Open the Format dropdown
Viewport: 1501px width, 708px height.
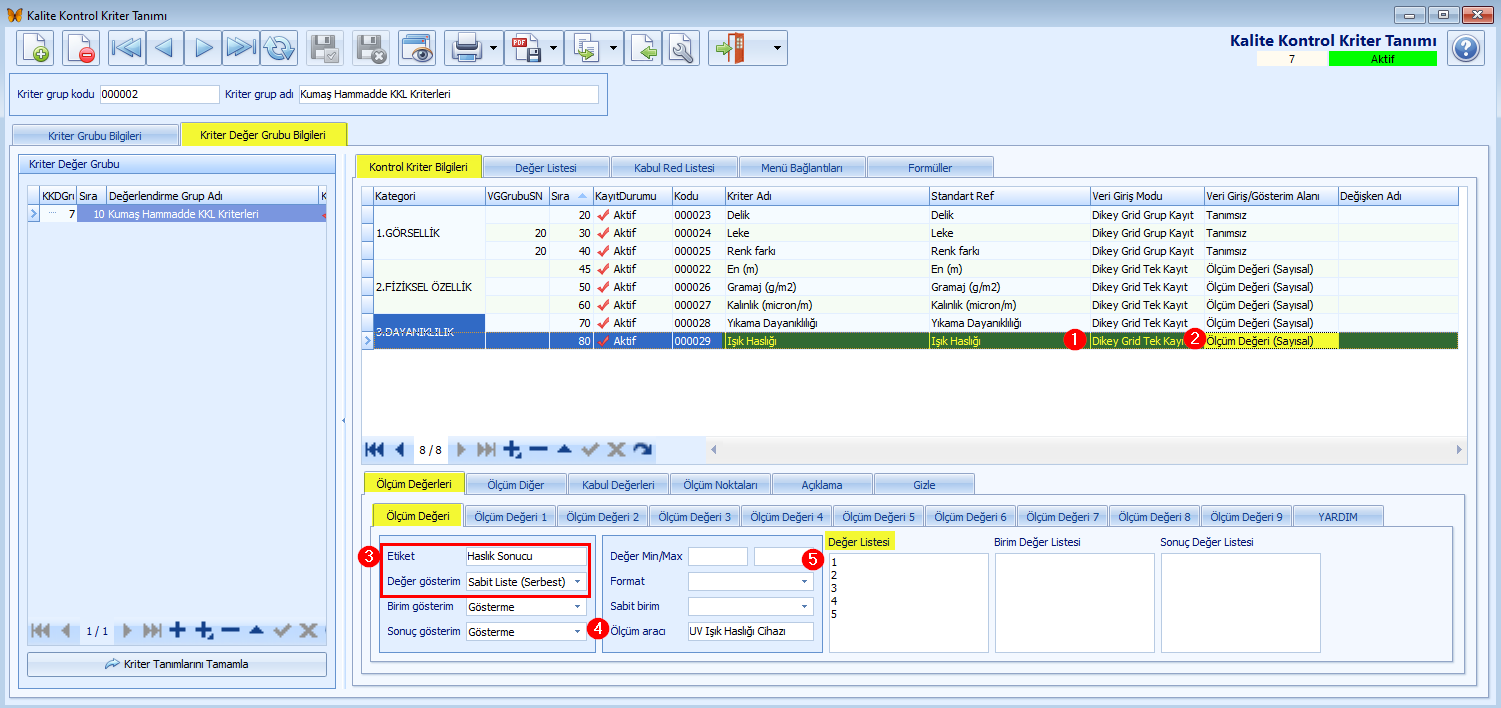pos(804,581)
